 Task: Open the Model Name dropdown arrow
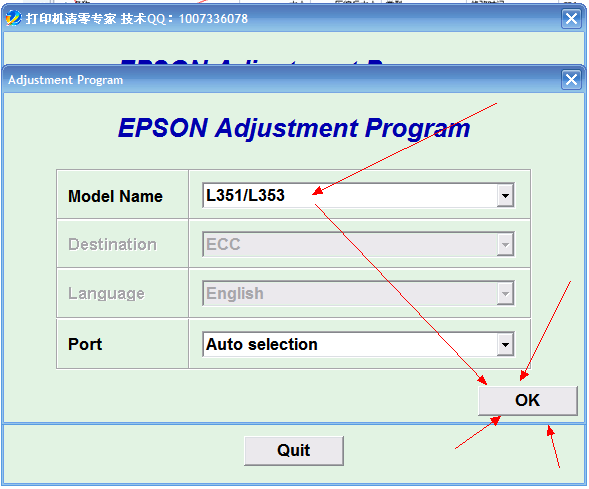[505, 195]
